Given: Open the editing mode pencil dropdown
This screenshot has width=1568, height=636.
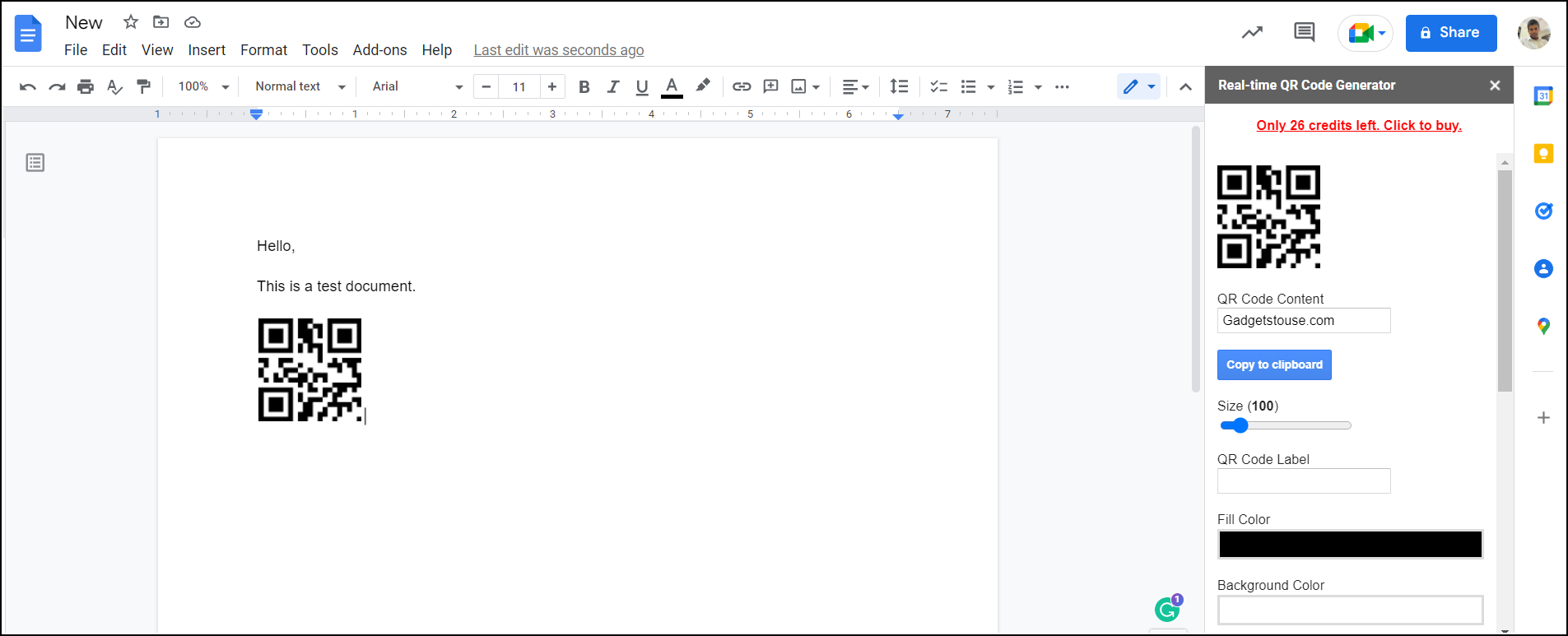Looking at the screenshot, I should pyautogui.click(x=1138, y=86).
